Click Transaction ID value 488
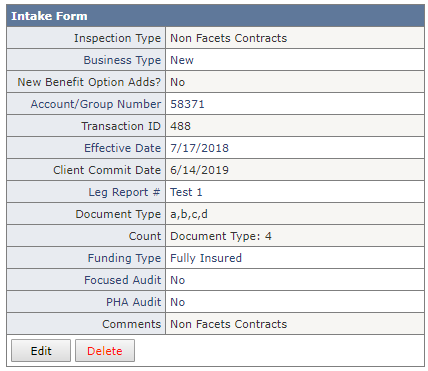The image size is (428, 371). pos(180,126)
